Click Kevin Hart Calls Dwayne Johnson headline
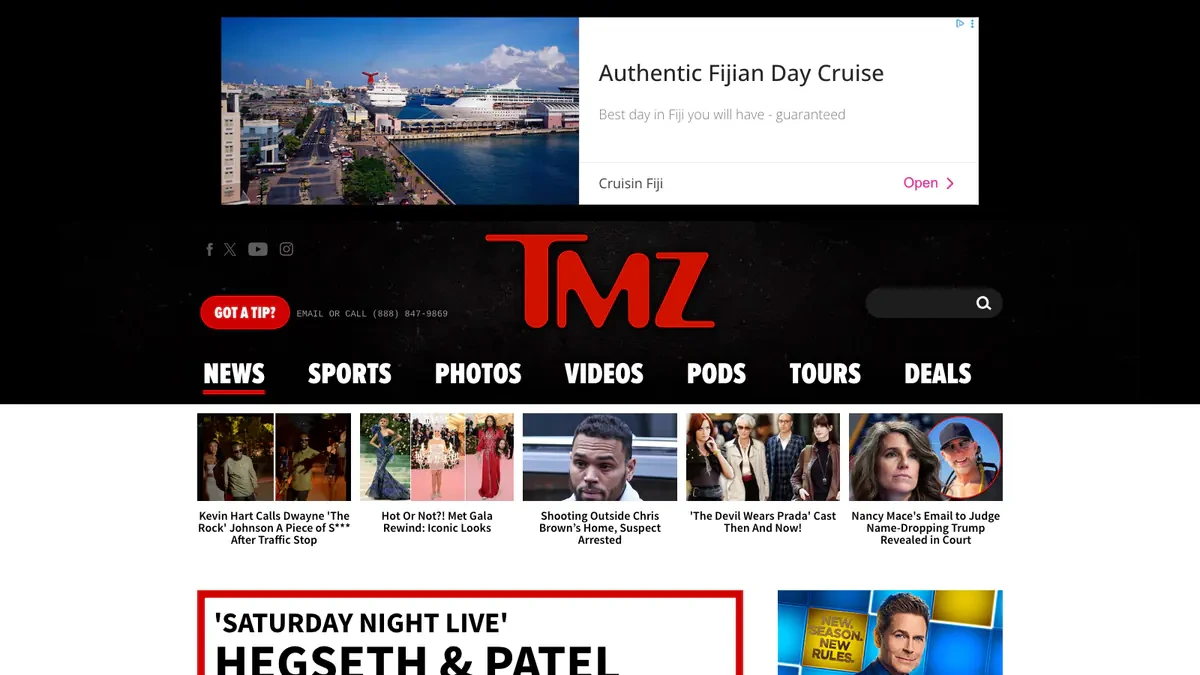The width and height of the screenshot is (1200, 675). pos(274,528)
